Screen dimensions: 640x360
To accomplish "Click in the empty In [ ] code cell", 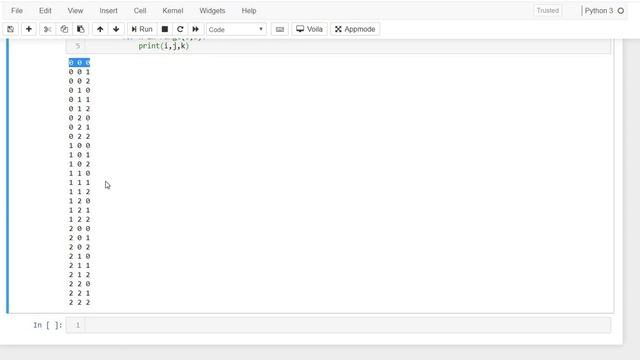I will click(x=348, y=325).
